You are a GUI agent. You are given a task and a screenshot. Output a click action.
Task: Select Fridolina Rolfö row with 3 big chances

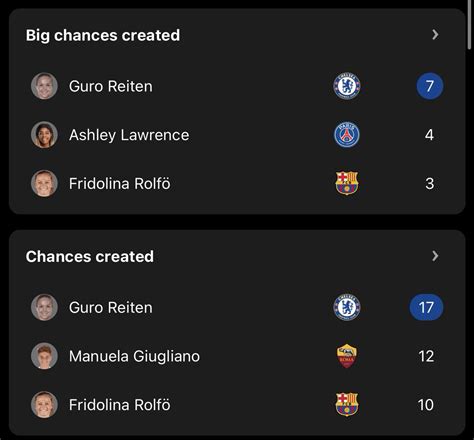pyautogui.click(x=237, y=183)
